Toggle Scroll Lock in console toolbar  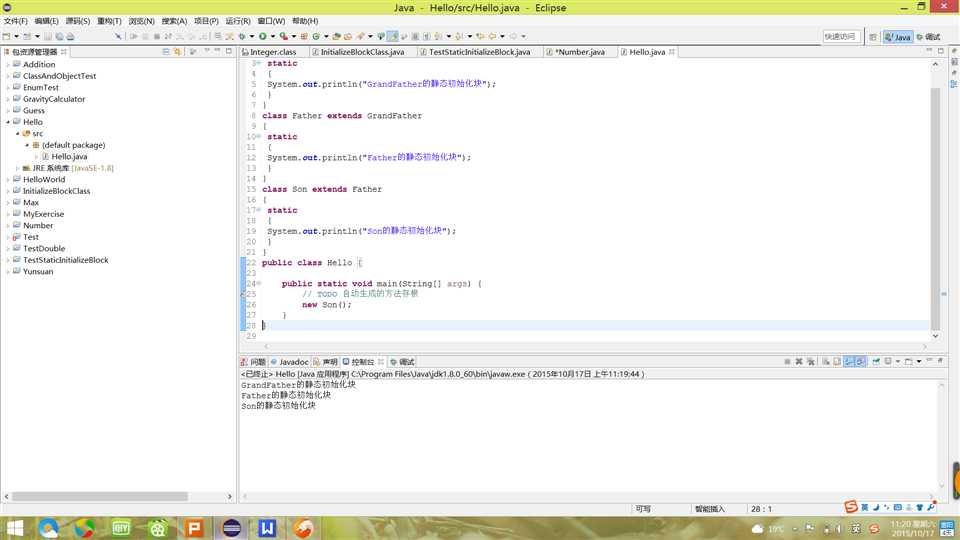[836, 361]
